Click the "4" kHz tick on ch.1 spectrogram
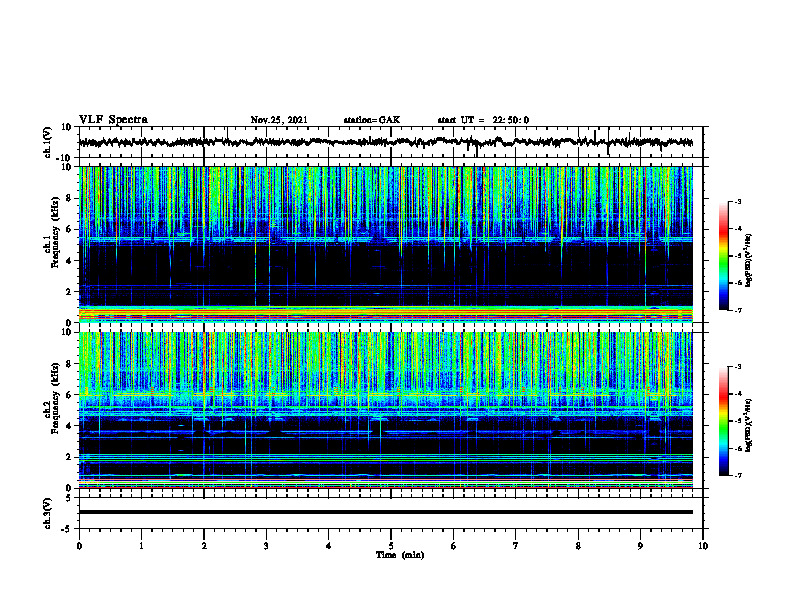The image size is (792, 612). click(69, 261)
